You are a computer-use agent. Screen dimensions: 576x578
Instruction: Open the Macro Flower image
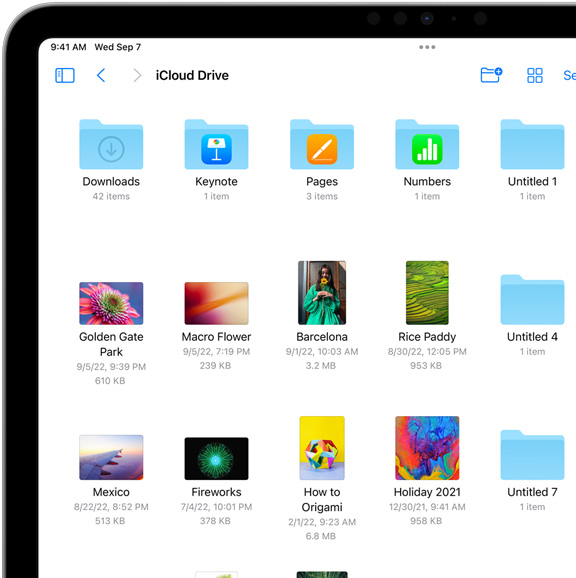click(216, 303)
